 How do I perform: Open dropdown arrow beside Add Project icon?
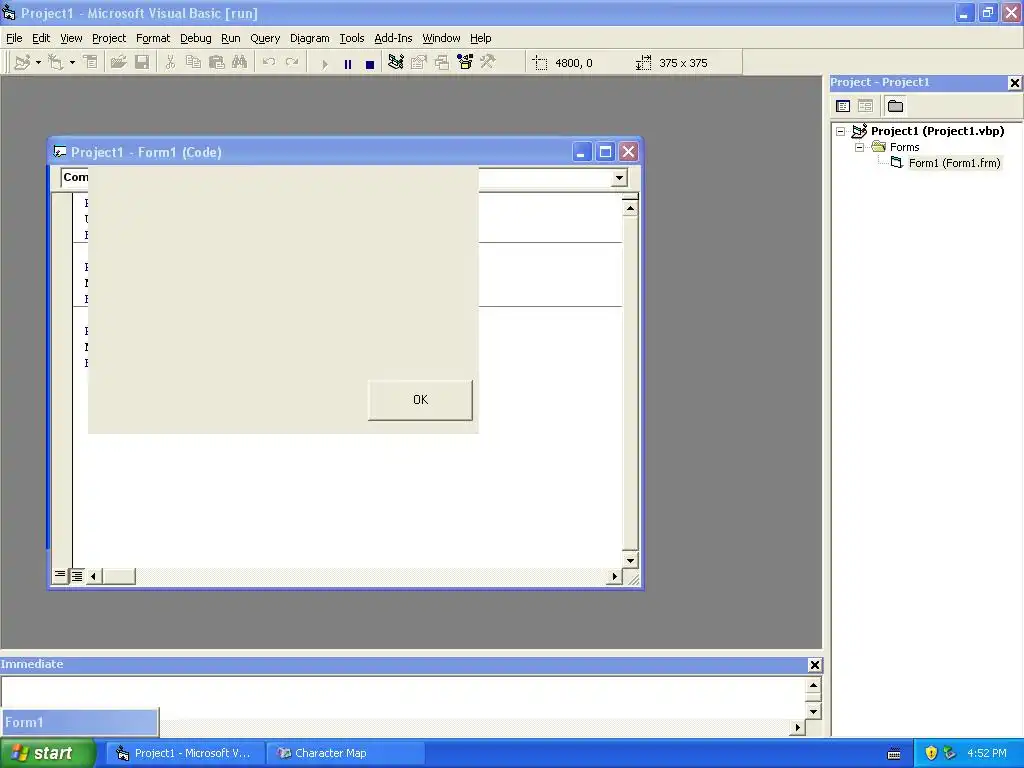(39, 63)
